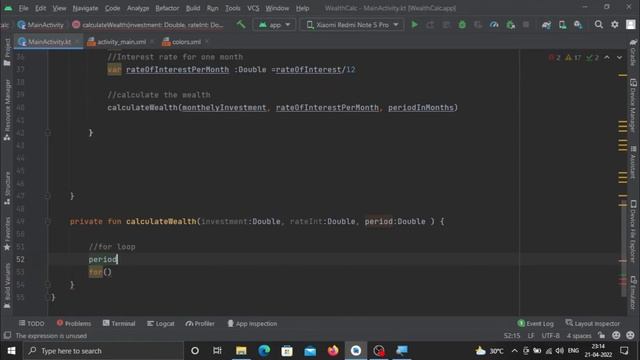Open the Resource Manager side panel
This screenshot has width=640, height=360.
(7, 109)
